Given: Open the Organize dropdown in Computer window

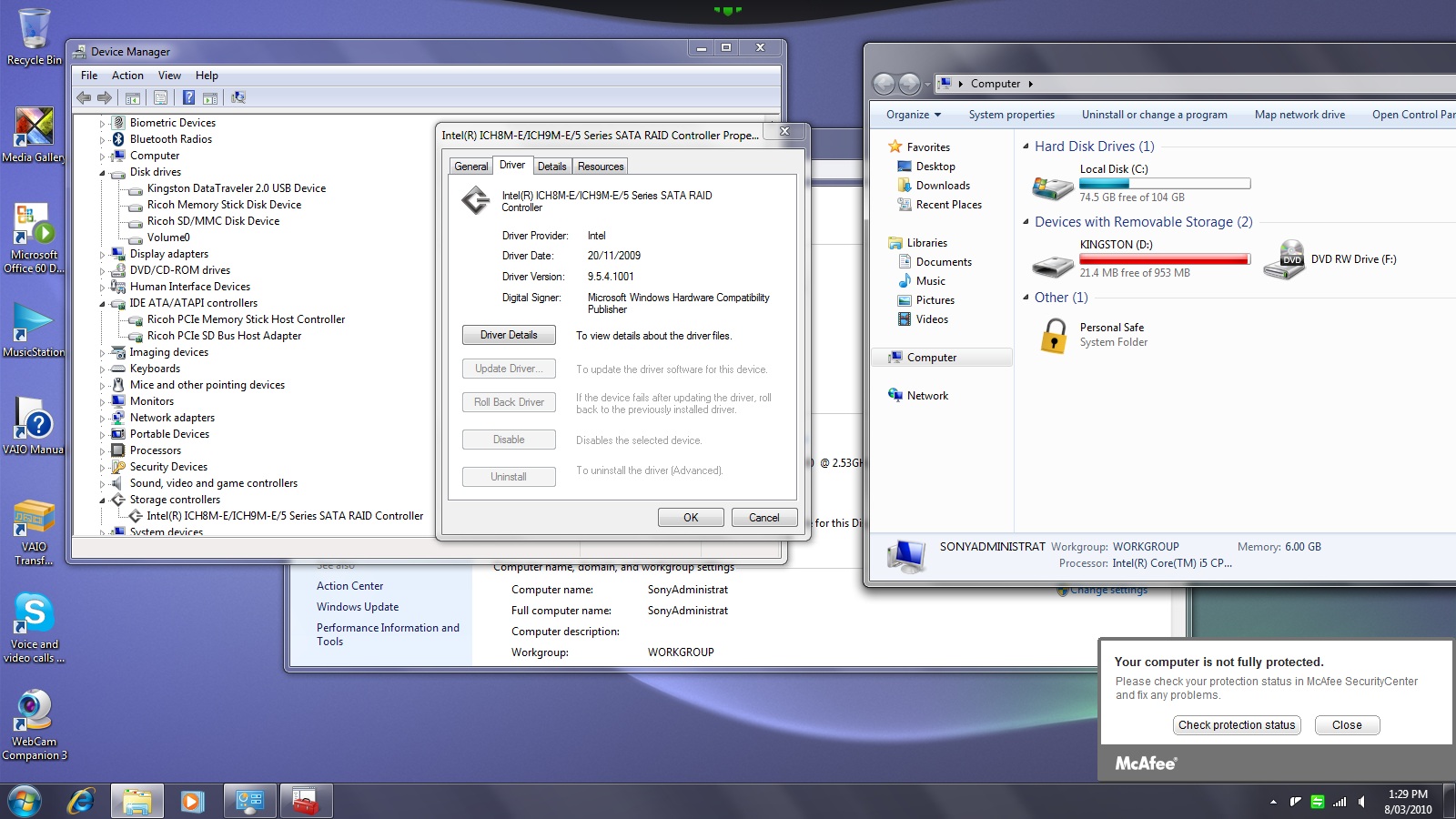Looking at the screenshot, I should [914, 115].
